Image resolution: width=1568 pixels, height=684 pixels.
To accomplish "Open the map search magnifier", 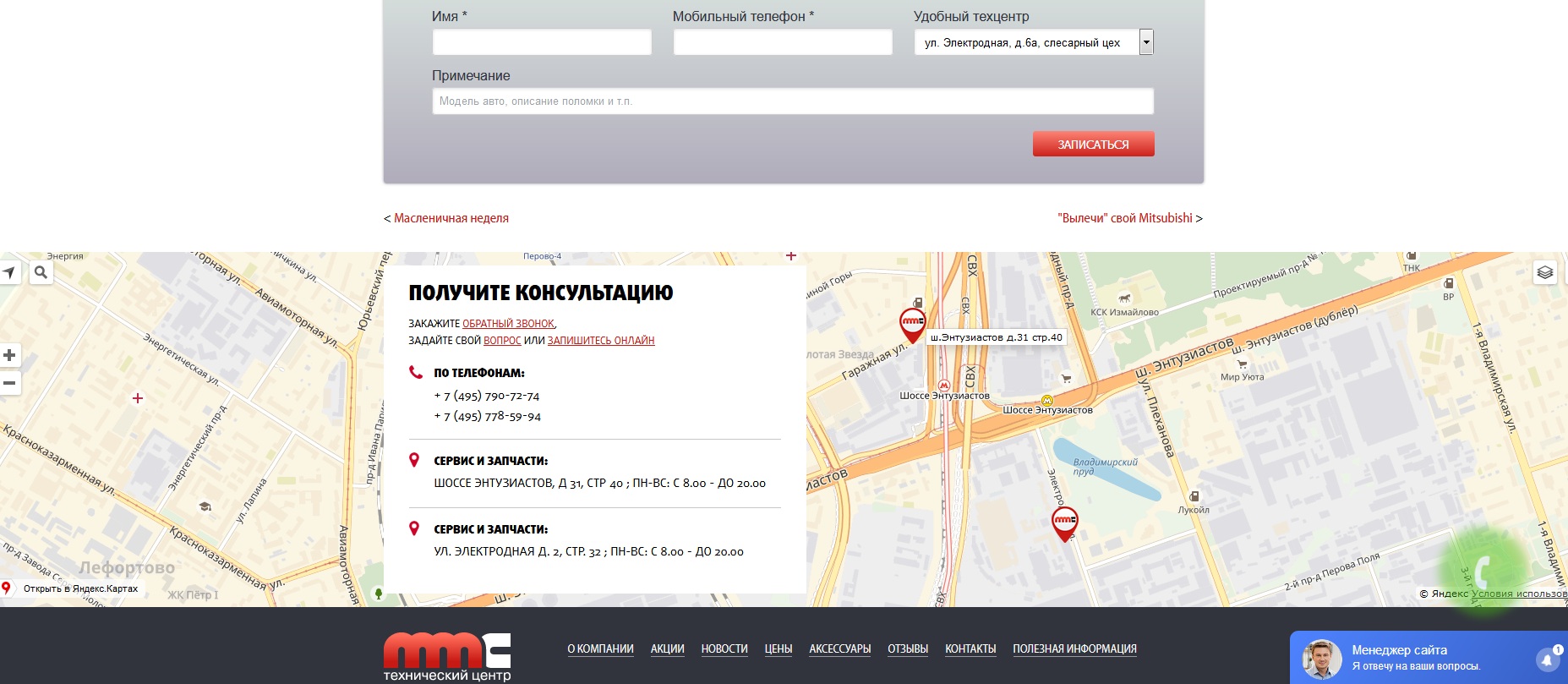I will [41, 272].
